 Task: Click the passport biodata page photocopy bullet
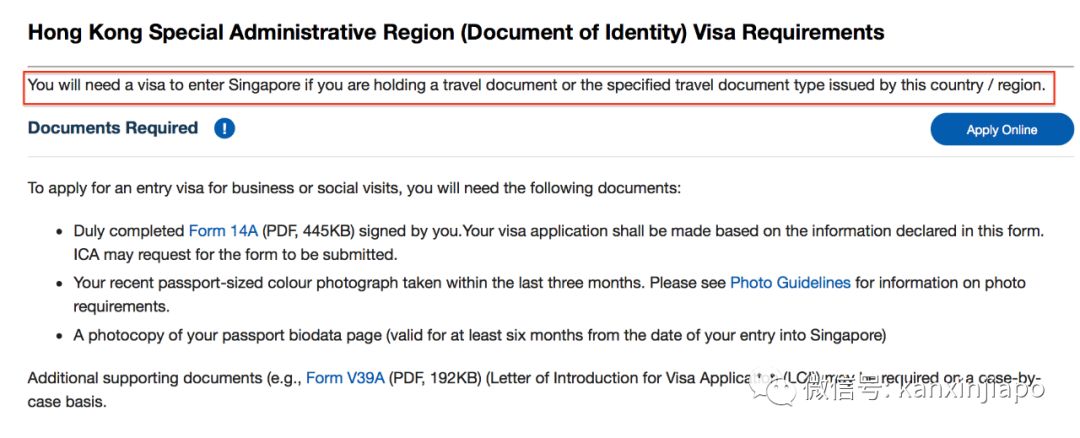tap(480, 335)
